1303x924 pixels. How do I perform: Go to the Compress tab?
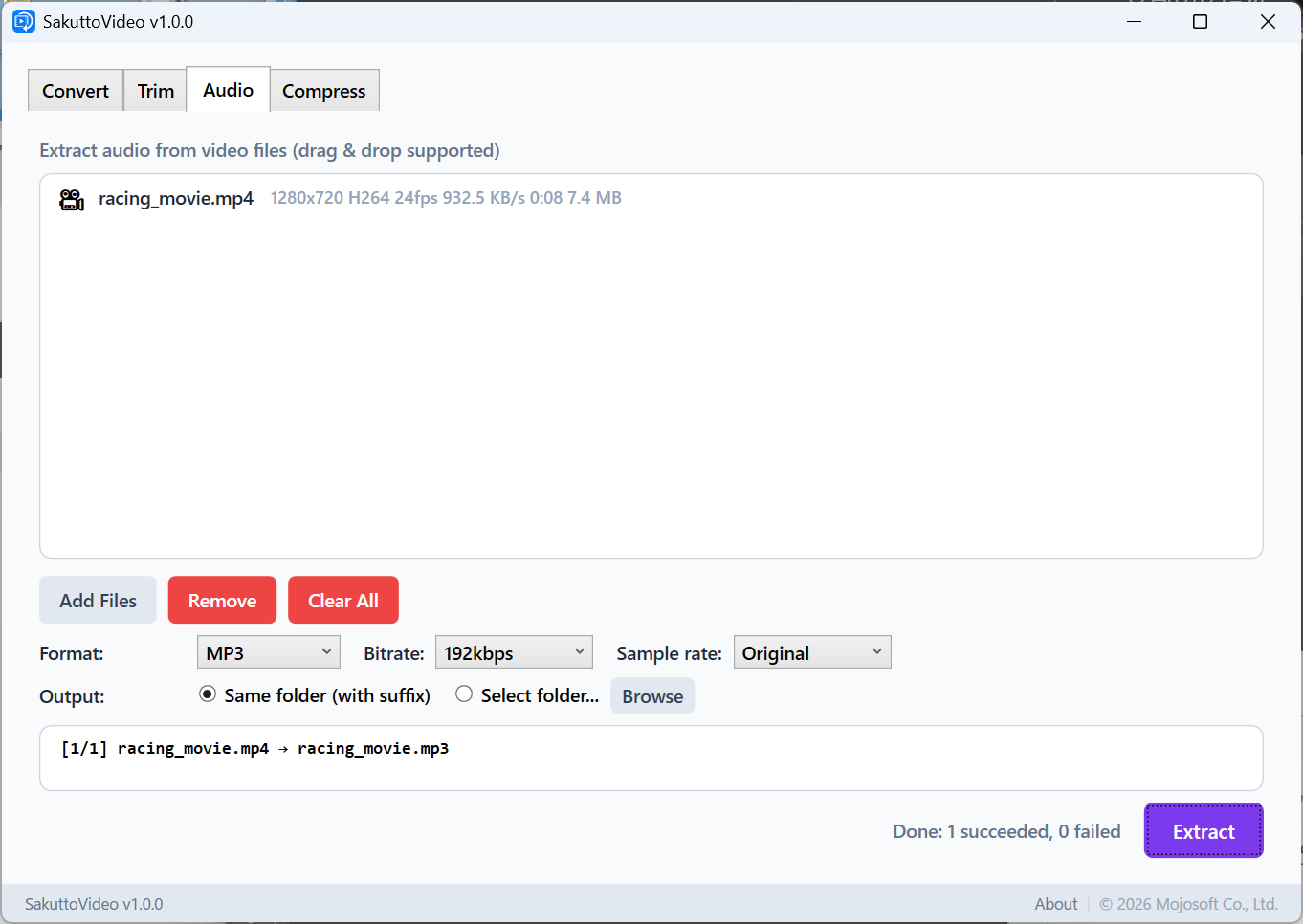click(x=324, y=91)
